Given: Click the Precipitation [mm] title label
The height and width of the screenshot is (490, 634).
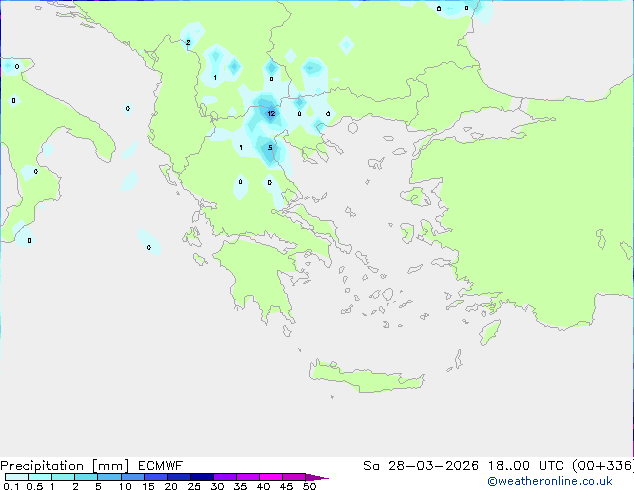Looking at the screenshot, I should pos(64,465).
